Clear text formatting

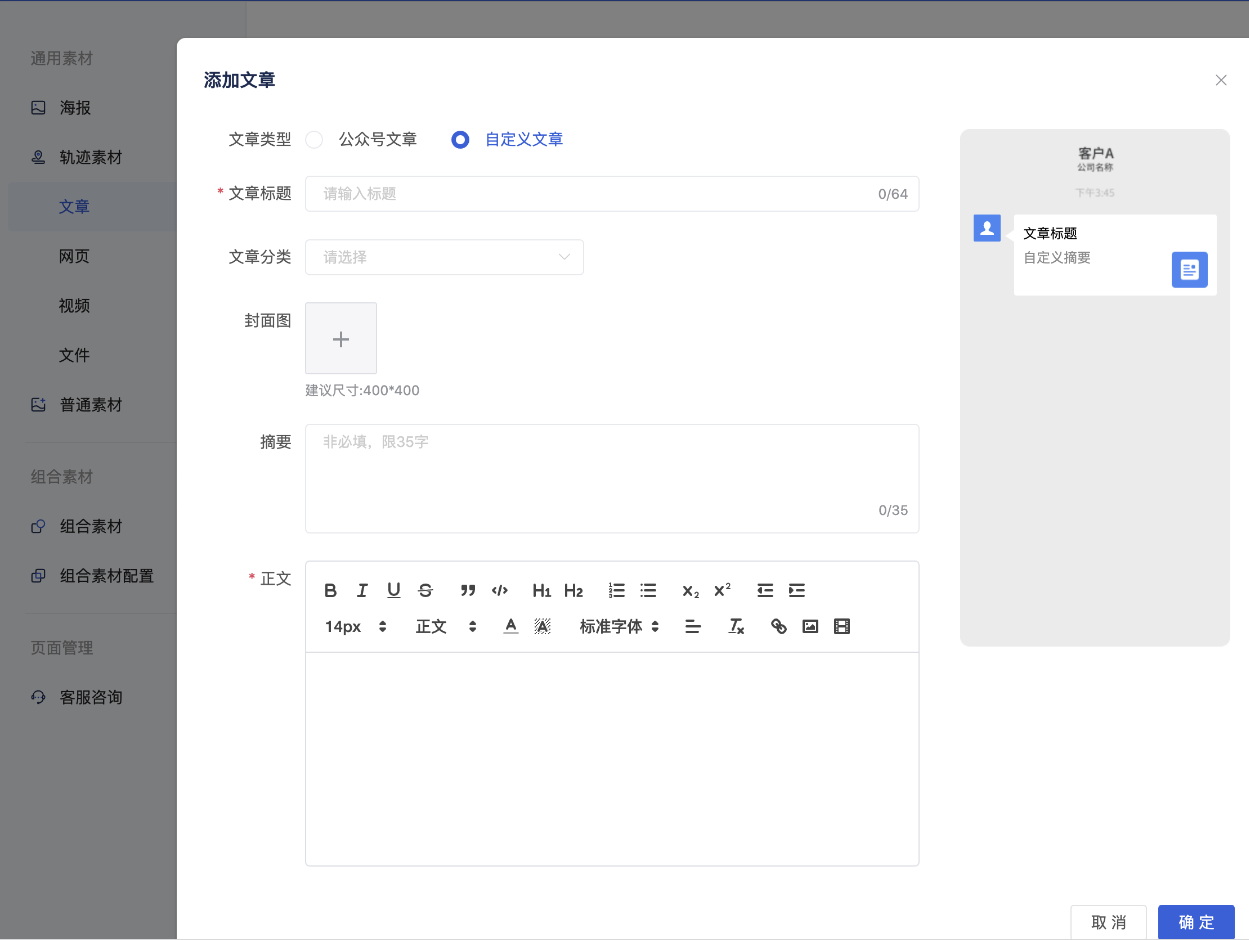(736, 626)
